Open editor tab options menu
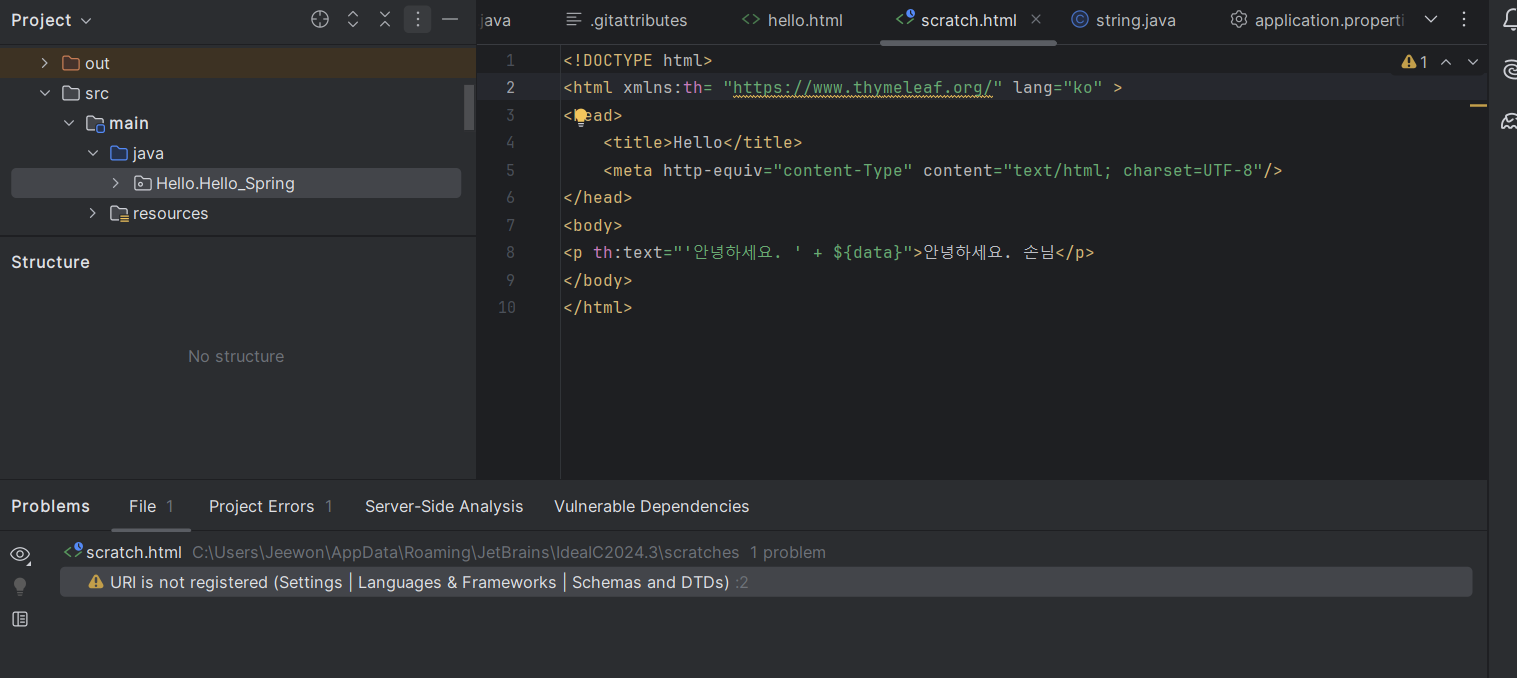The width and height of the screenshot is (1517, 678). coord(1466,19)
